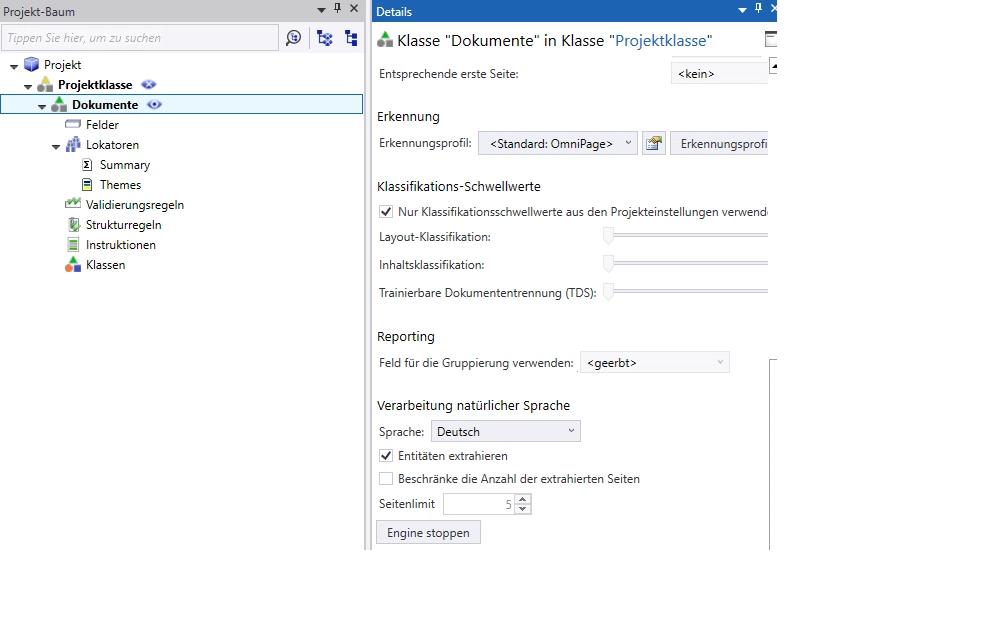
Task: Select the Strukturregeln icon in tree
Action: coord(72,225)
